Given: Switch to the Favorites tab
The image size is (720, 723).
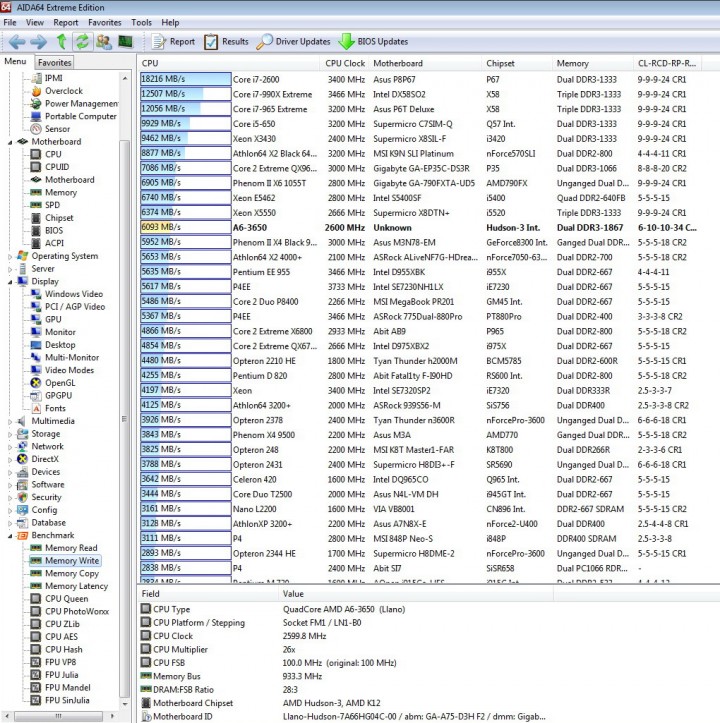Looking at the screenshot, I should click(x=54, y=62).
